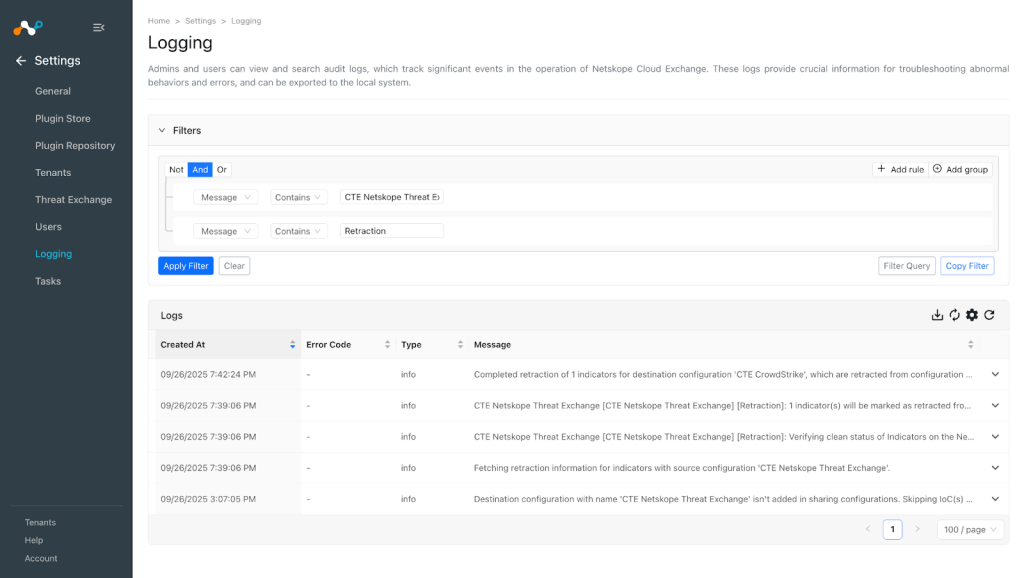Click the Add group button
Image resolution: width=1024 pixels, height=578 pixels.
pyautogui.click(x=960, y=169)
